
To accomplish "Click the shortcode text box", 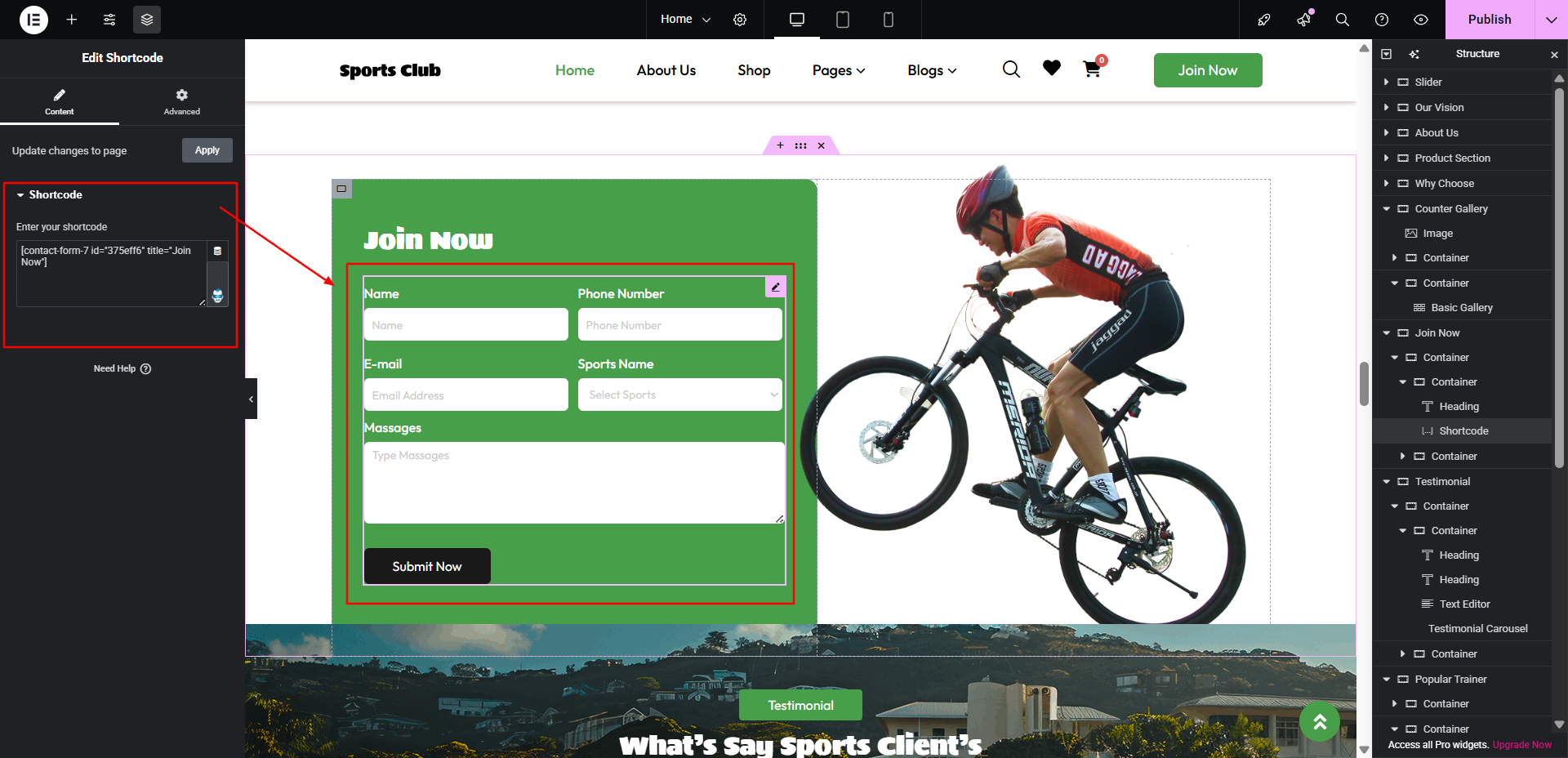I will (x=112, y=274).
